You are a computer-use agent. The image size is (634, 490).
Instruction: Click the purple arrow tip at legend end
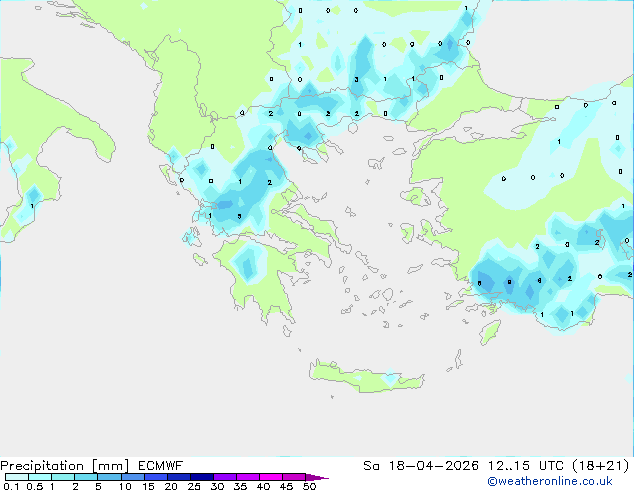click(317, 477)
